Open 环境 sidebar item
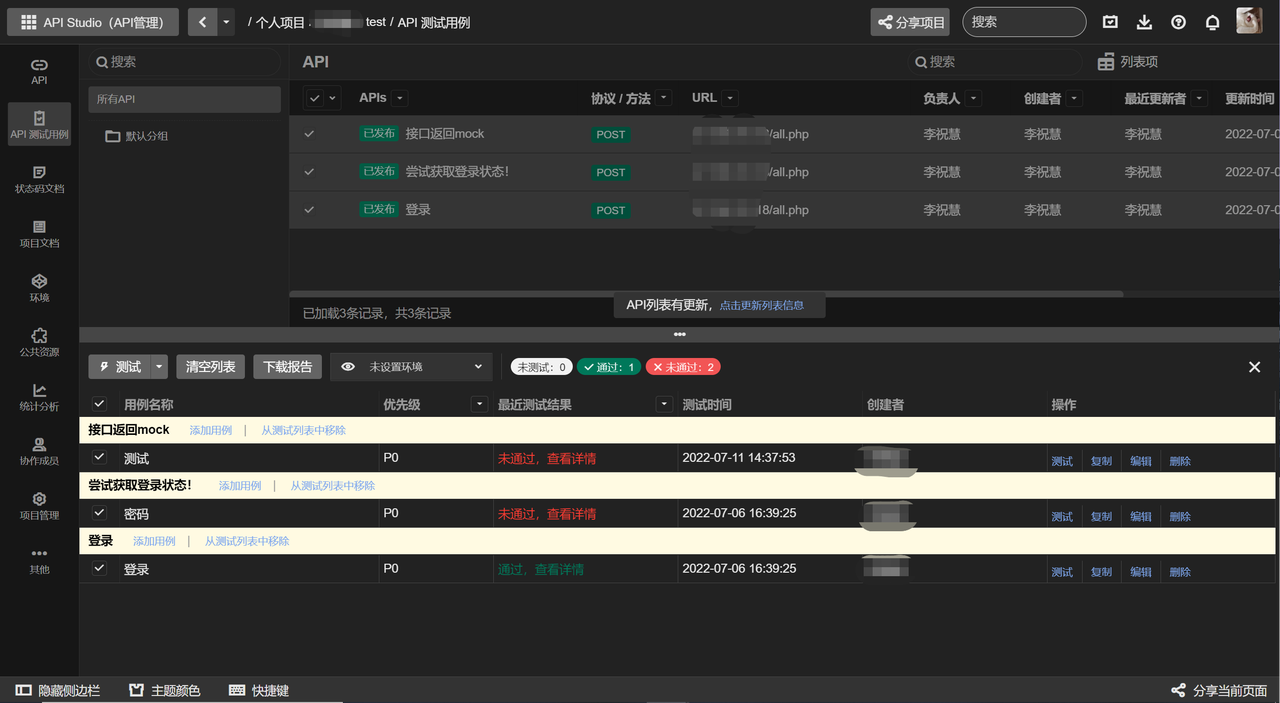The height and width of the screenshot is (703, 1280). click(x=39, y=288)
